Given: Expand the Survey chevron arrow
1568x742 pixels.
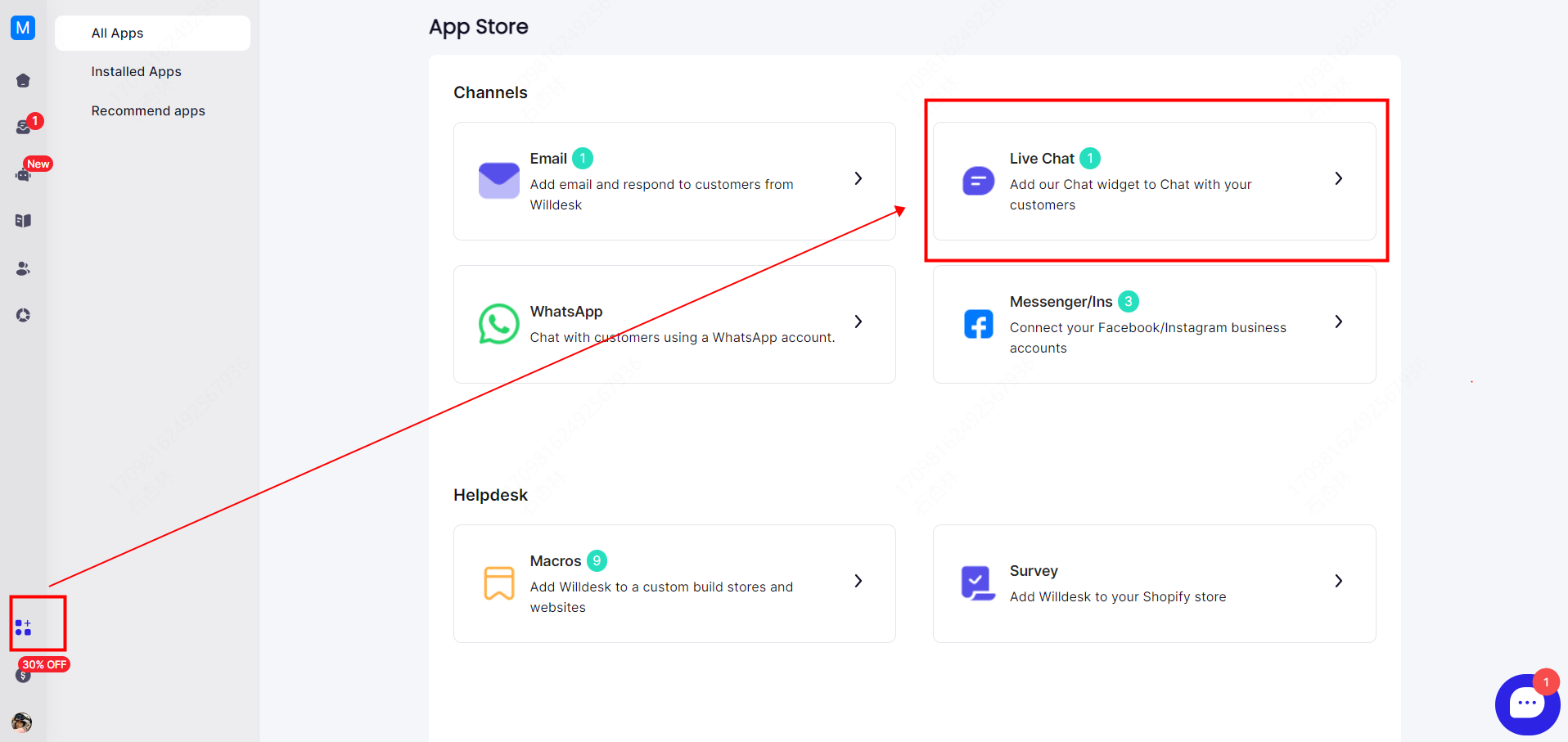Looking at the screenshot, I should 1339,581.
